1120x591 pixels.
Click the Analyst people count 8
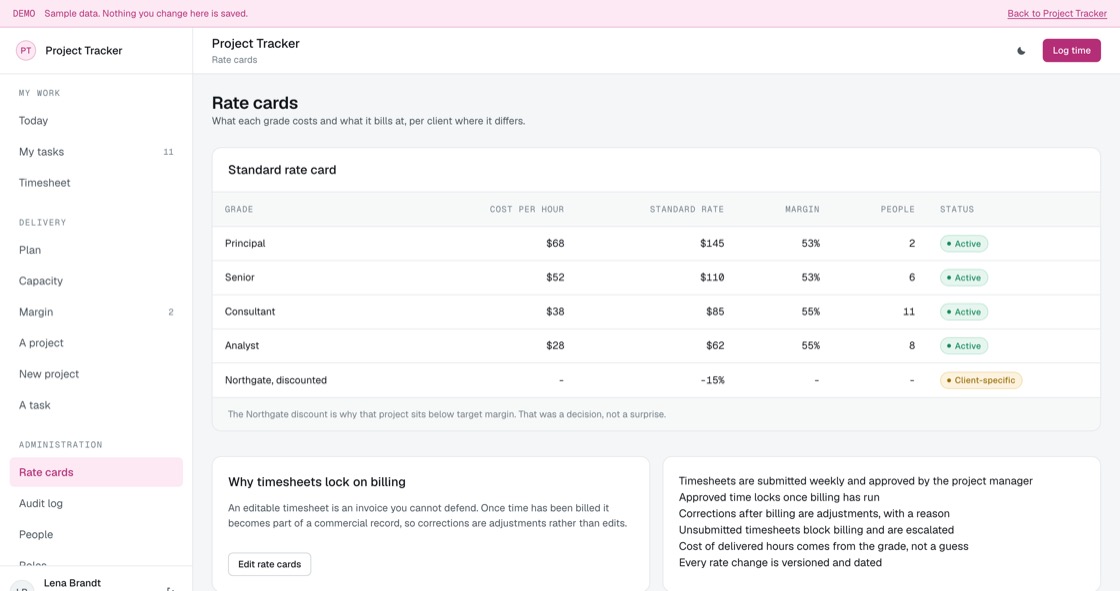pos(911,345)
